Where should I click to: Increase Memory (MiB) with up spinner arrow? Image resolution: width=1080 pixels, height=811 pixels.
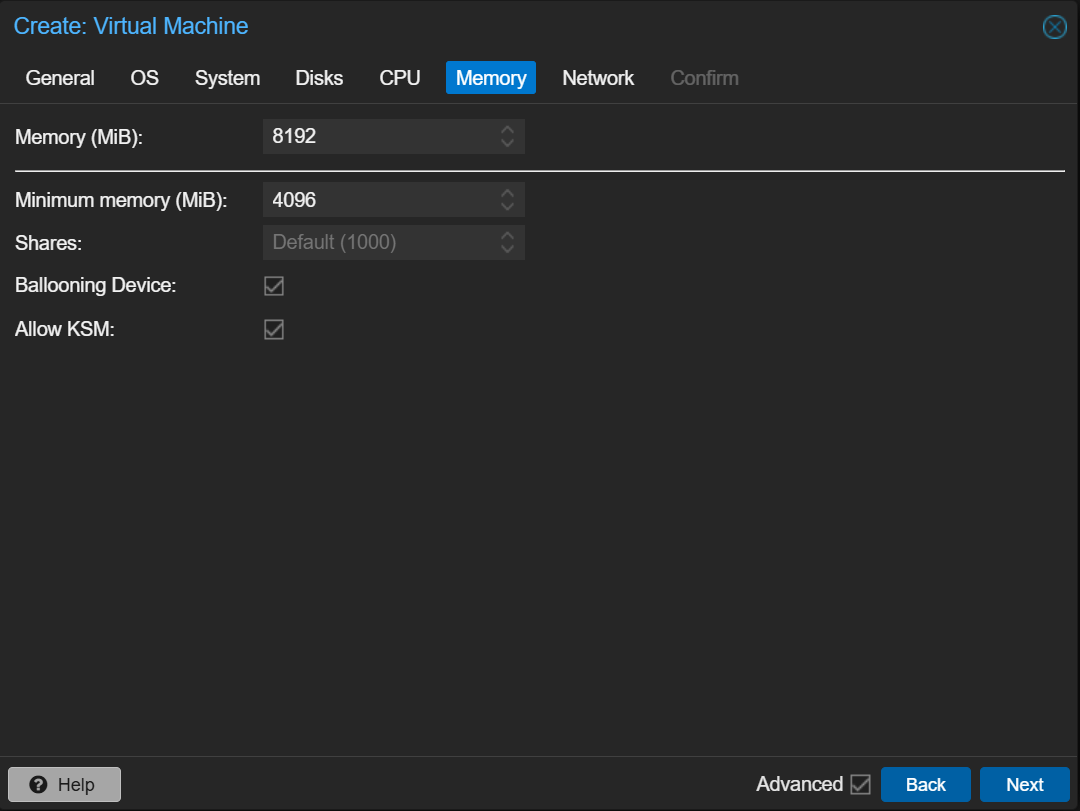coord(507,130)
